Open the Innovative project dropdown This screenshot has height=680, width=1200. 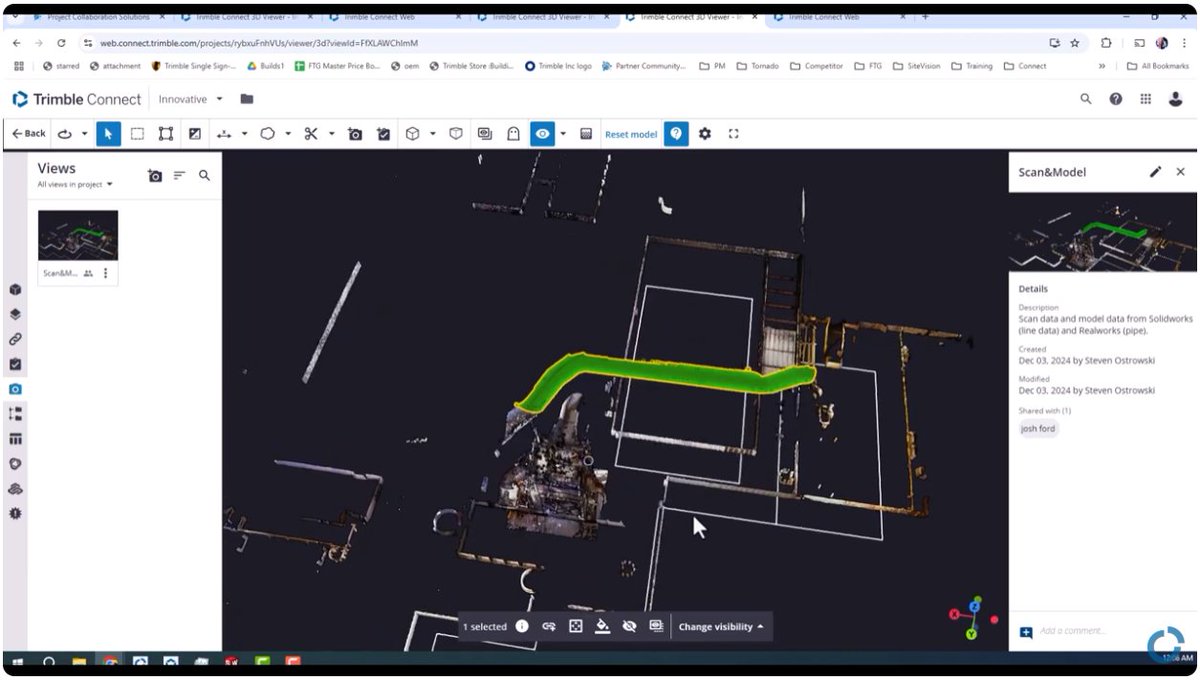[x=190, y=99]
